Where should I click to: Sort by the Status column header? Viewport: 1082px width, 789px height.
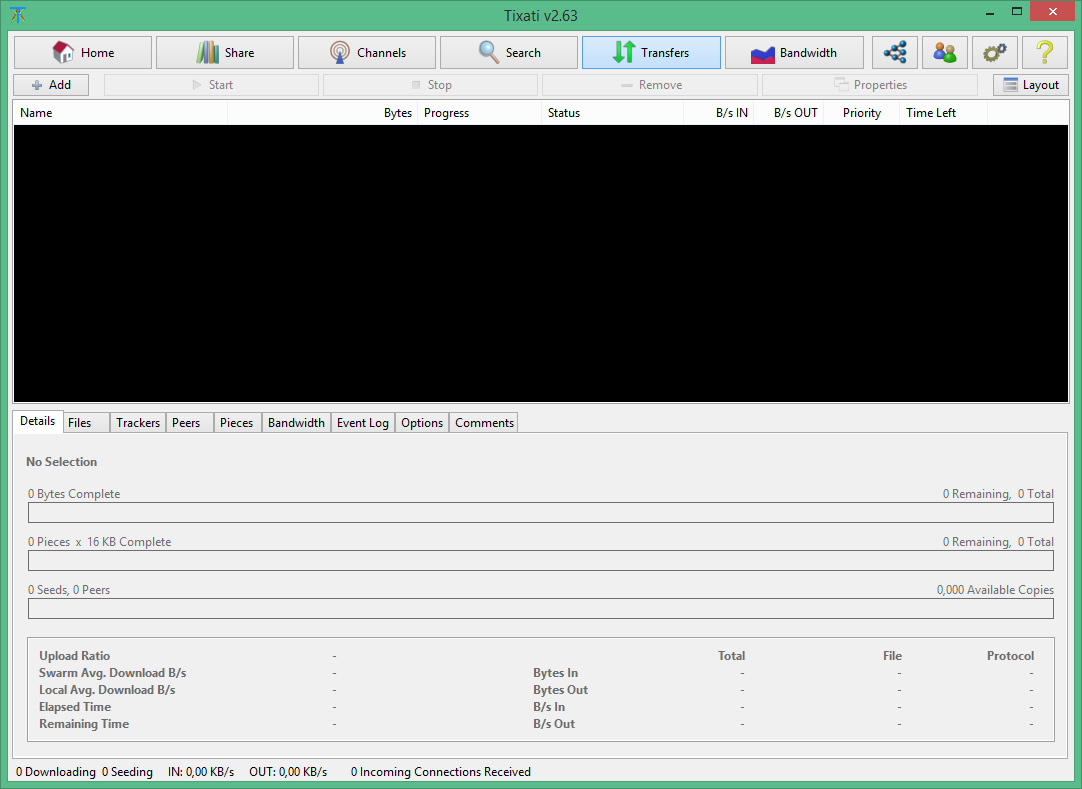[x=612, y=113]
